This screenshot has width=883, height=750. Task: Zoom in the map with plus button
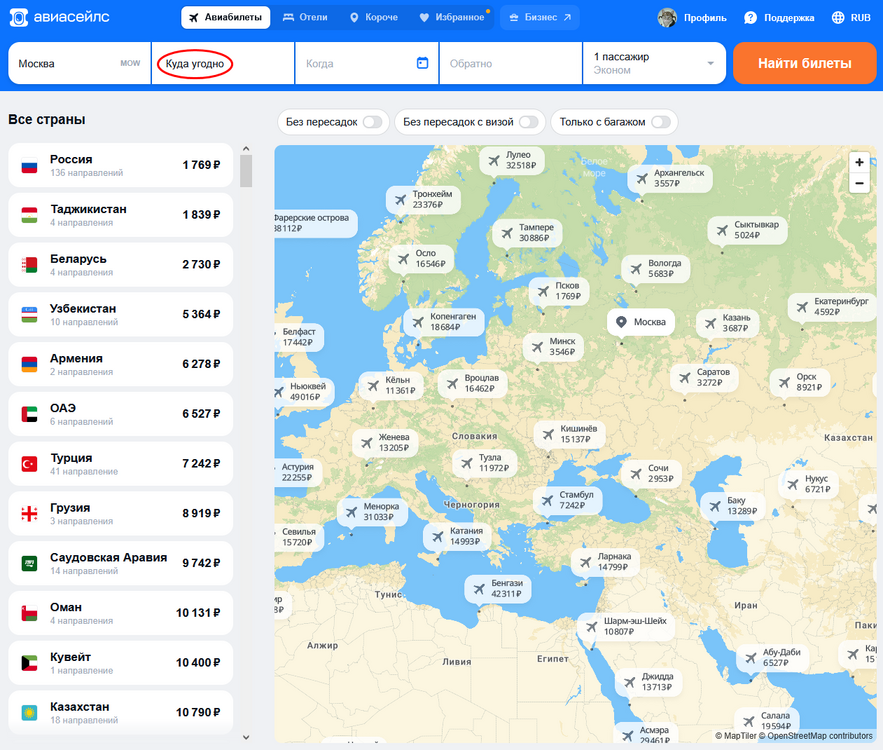(859, 162)
